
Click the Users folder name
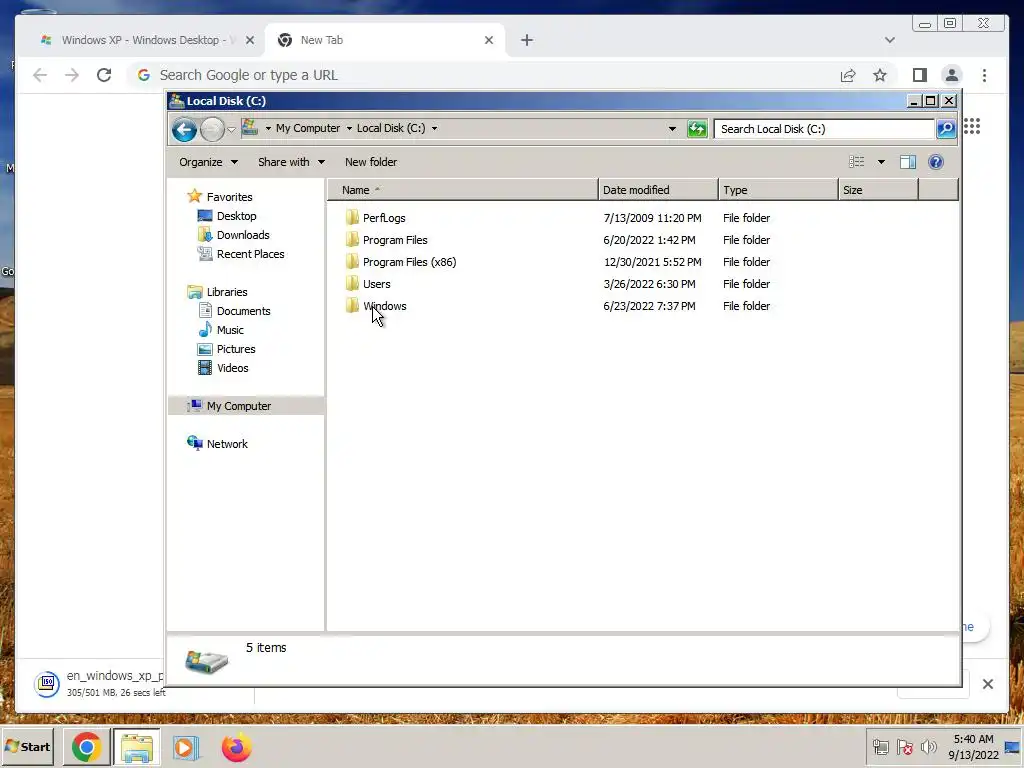click(377, 284)
